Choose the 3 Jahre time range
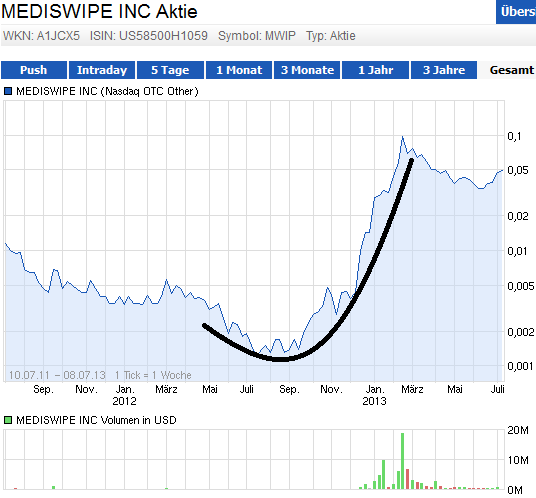 (x=444, y=70)
